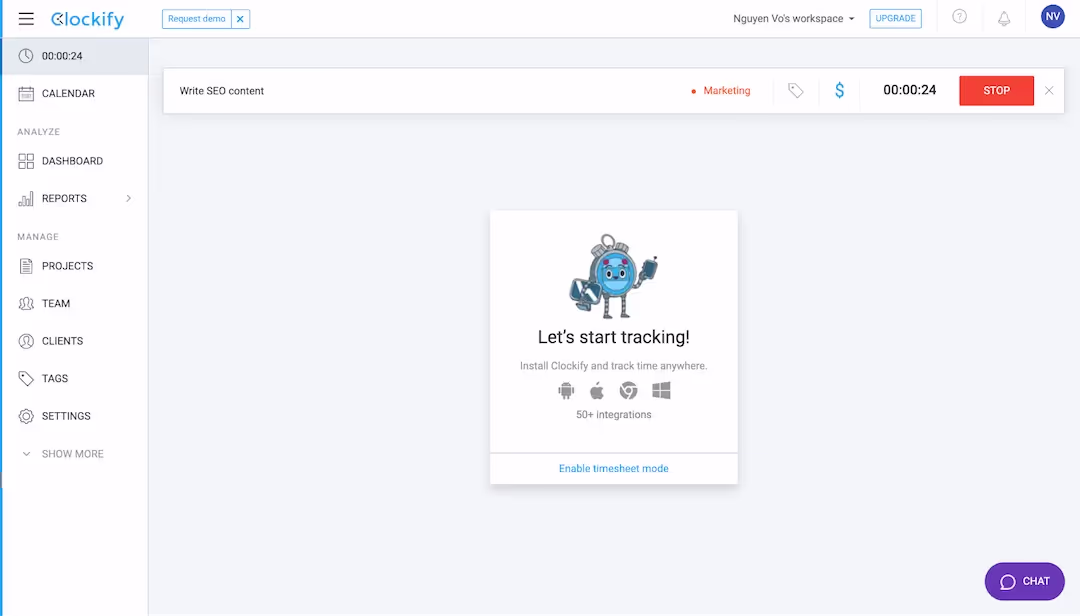
Task: Click the Android app icon
Action: (x=566, y=391)
